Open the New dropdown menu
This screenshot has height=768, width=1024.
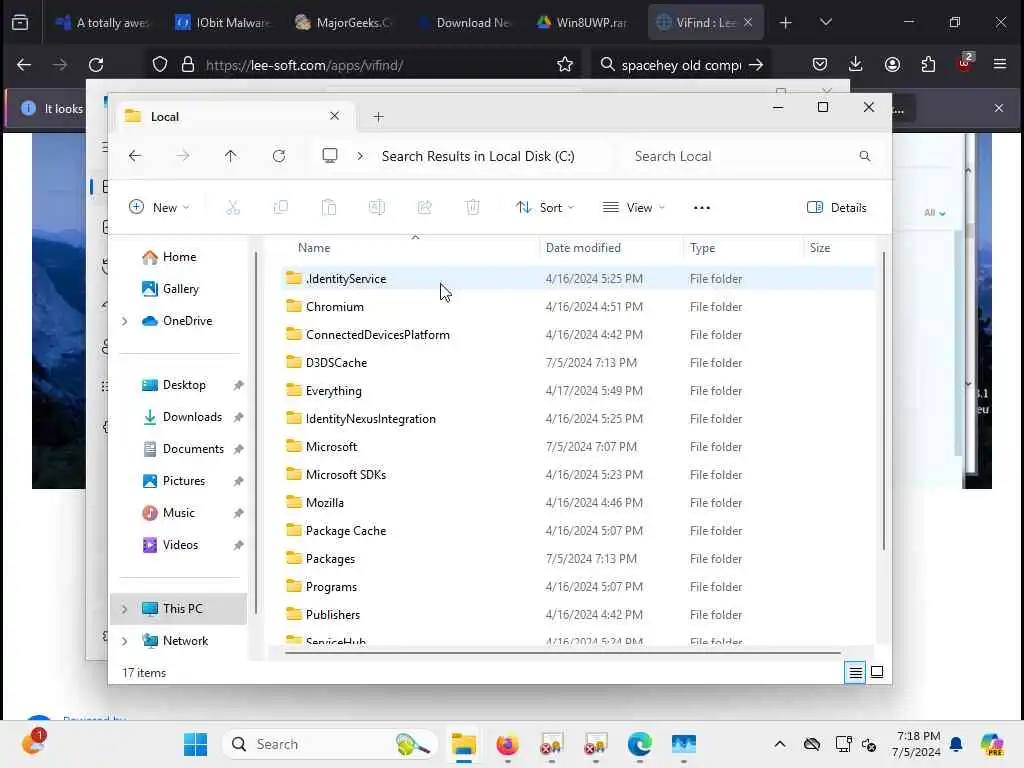click(159, 208)
